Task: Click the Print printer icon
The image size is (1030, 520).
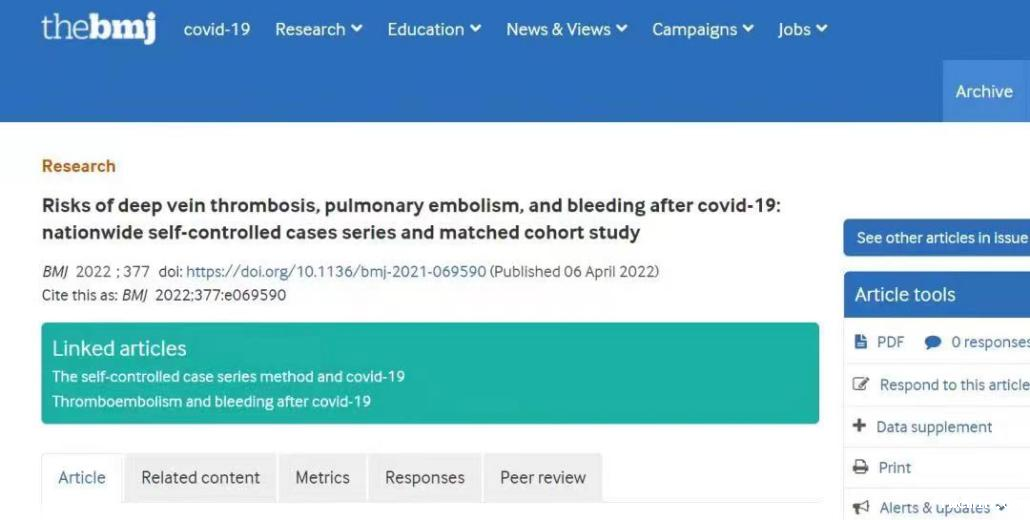Action: [x=860, y=467]
